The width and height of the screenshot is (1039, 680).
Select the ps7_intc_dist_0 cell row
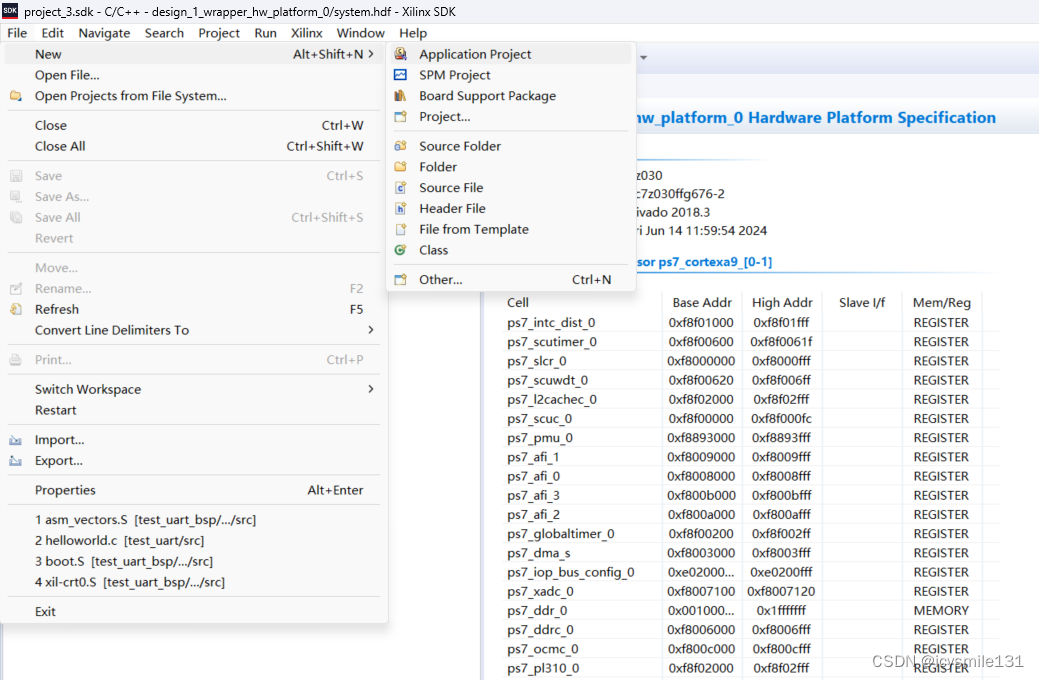coord(551,323)
